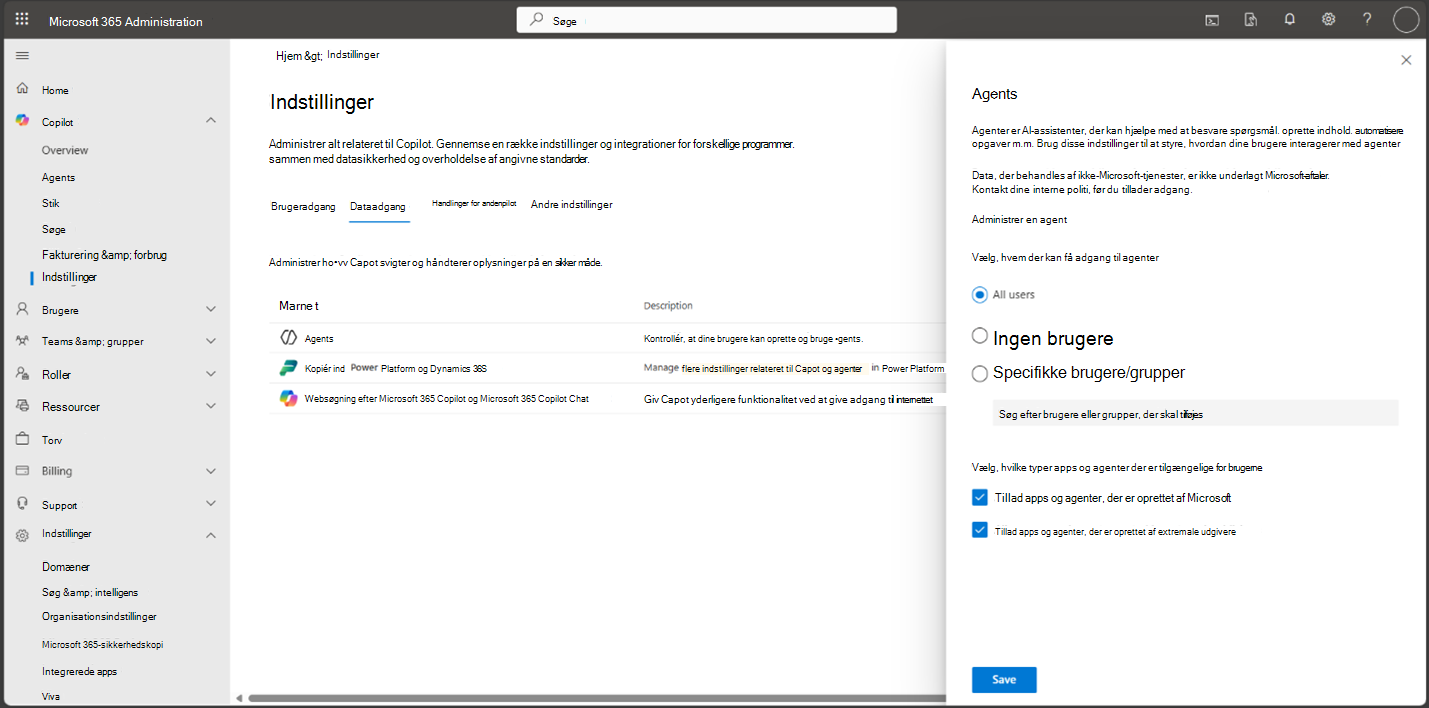Image resolution: width=1429 pixels, height=708 pixels.
Task: Expand the Support section chevron
Action: pyautogui.click(x=211, y=504)
